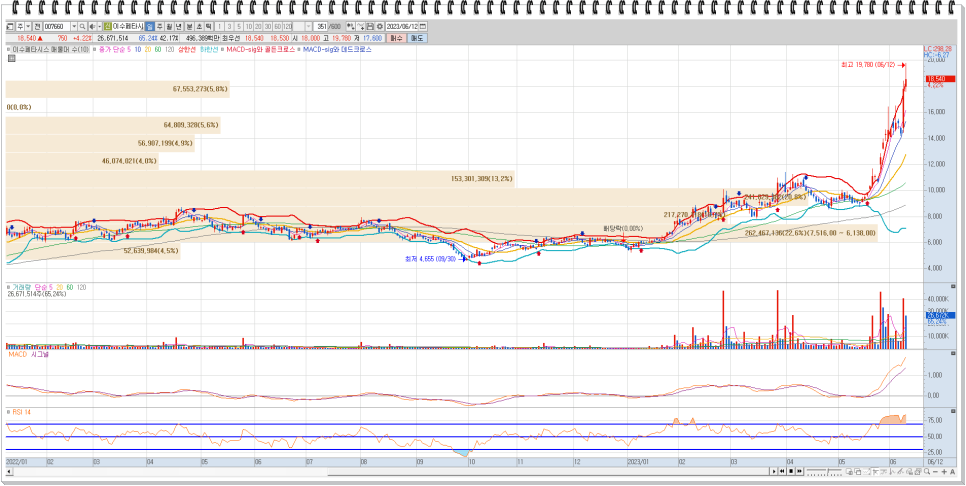Viewport: 966px width, 486px height.
Task: Click the 매도 sell button
Action: click(x=418, y=38)
